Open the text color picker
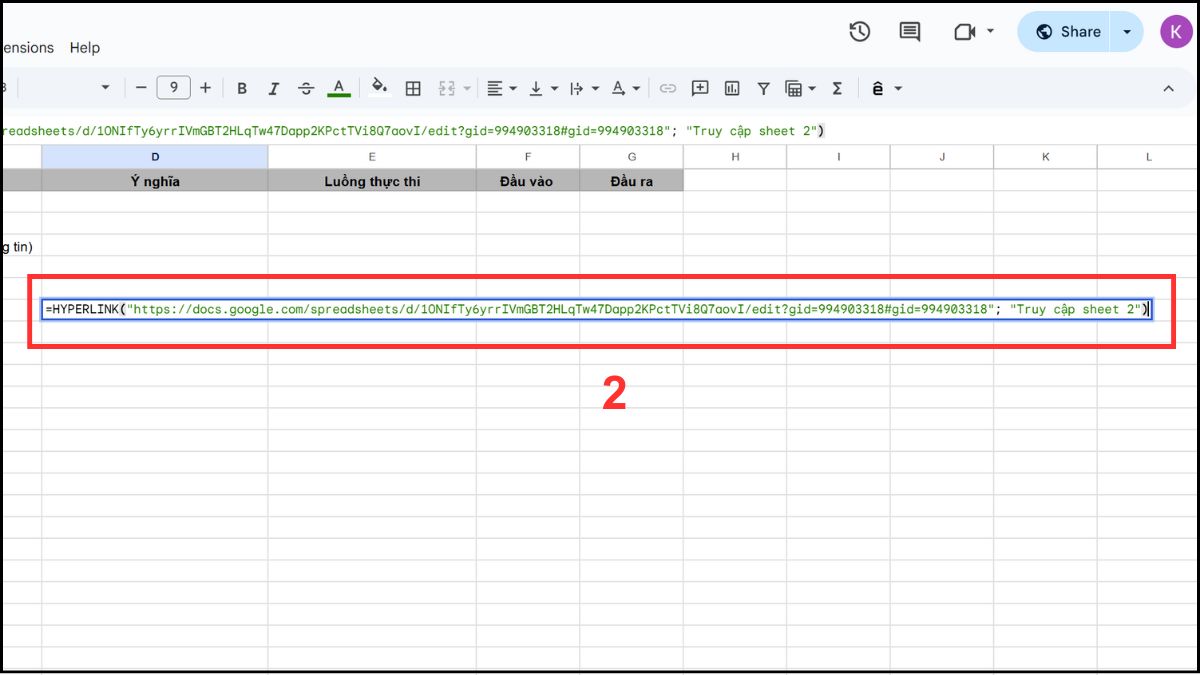The height and width of the screenshot is (675, 1200). 339,88
